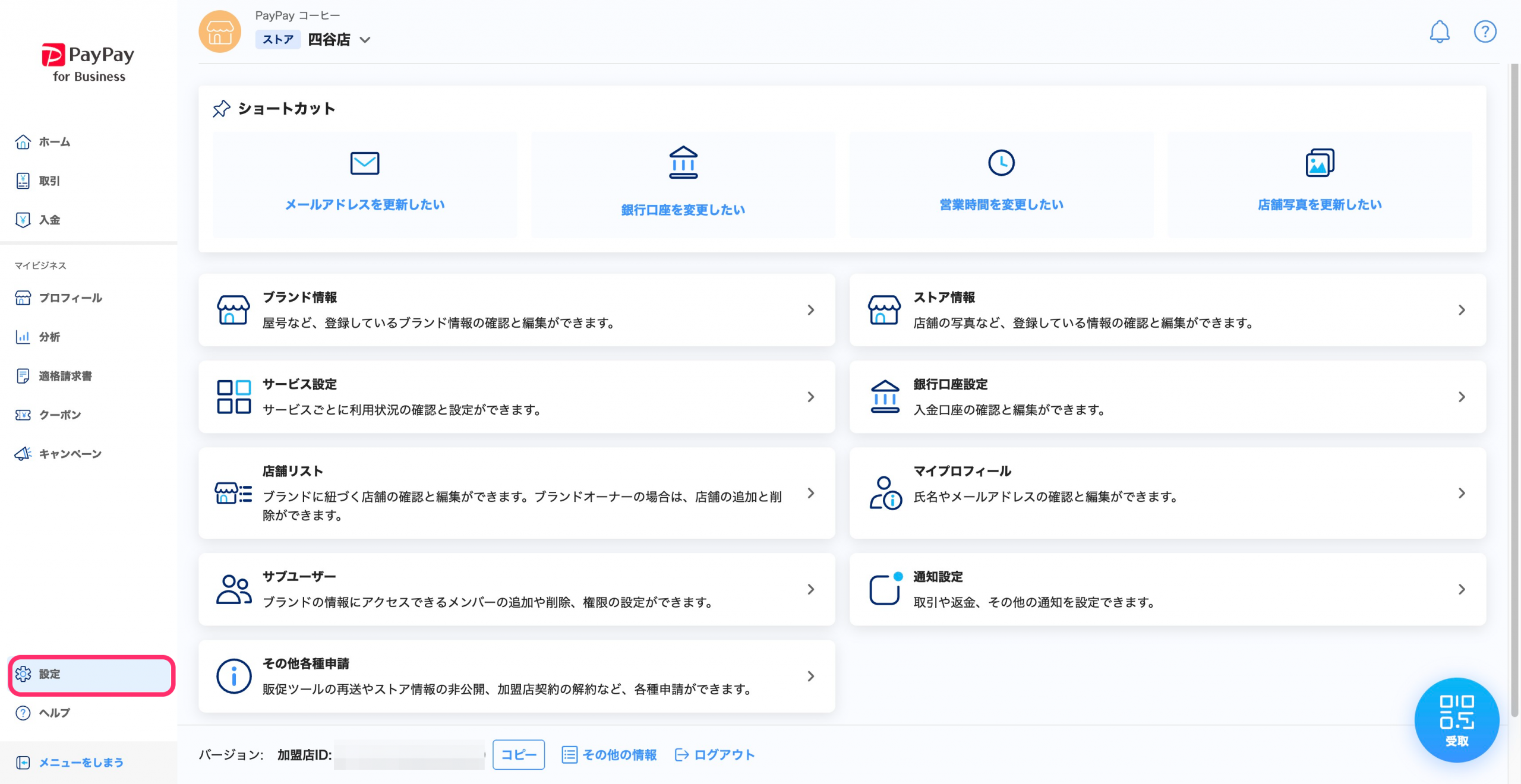Click the 加盟店ID value field
This screenshot has height=784, width=1521.
pos(409,754)
